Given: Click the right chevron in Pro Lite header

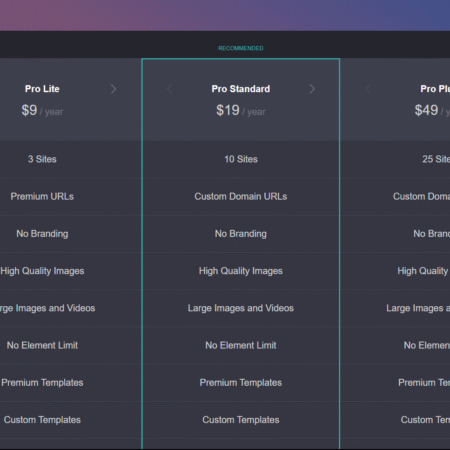Looking at the screenshot, I should pyautogui.click(x=113, y=89).
